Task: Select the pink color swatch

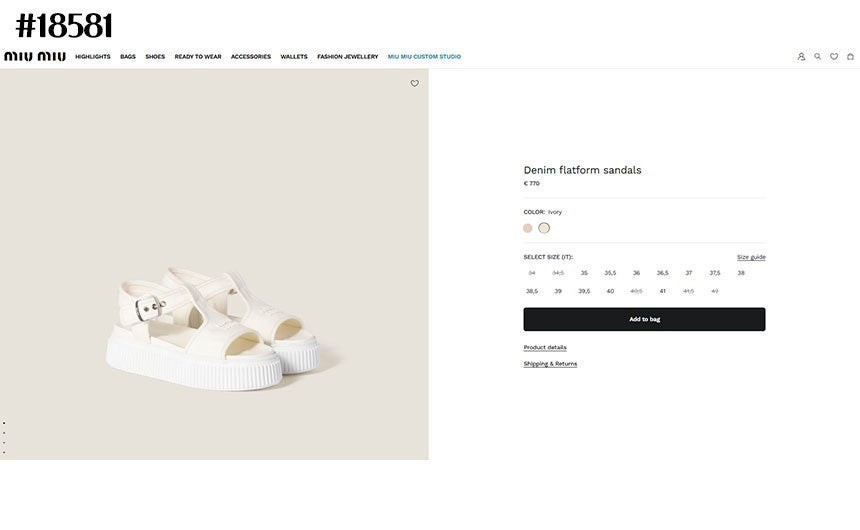Action: (x=528, y=228)
